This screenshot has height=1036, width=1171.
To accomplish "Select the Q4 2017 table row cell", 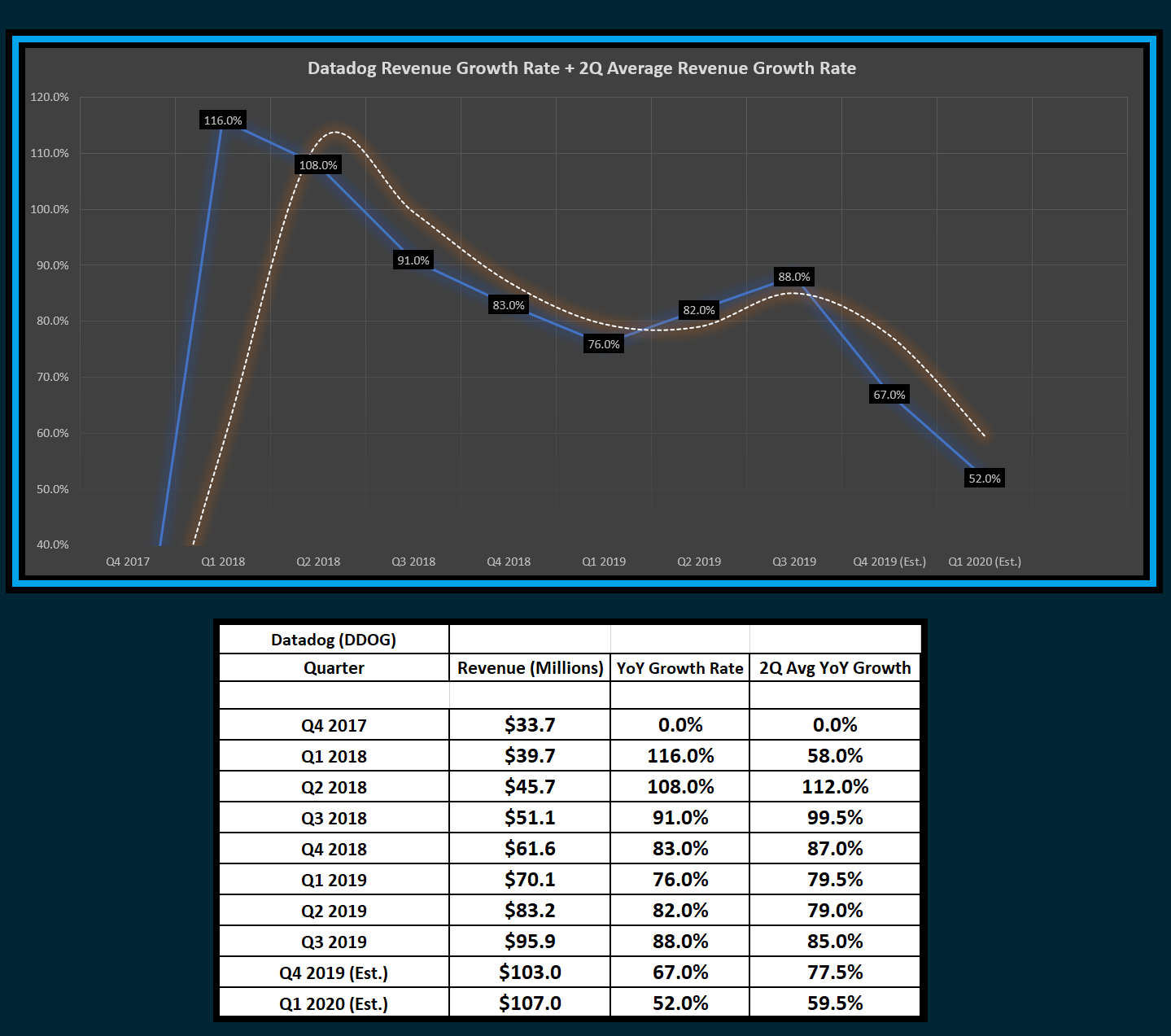I will coord(334,725).
